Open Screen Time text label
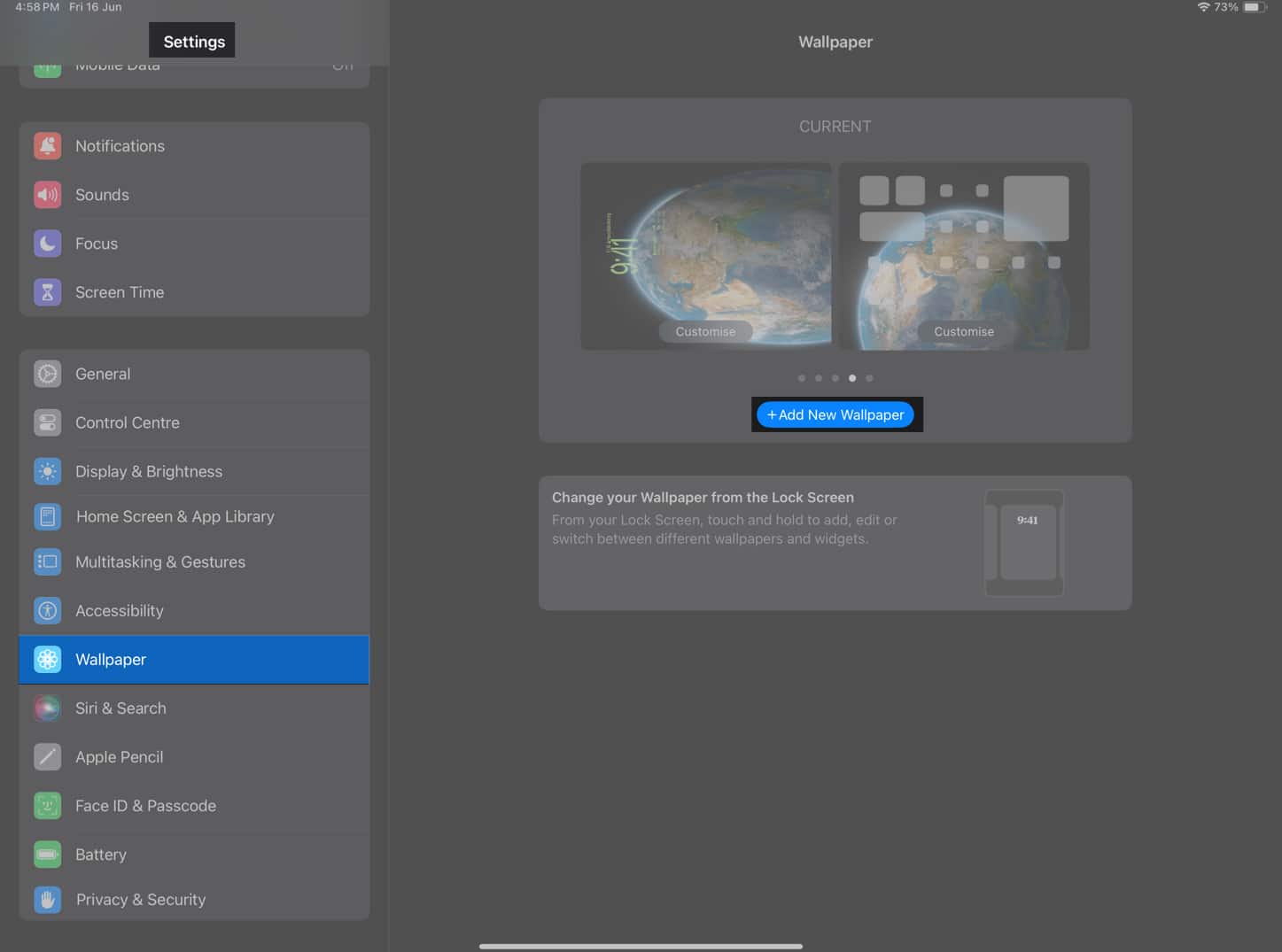Screen dimensions: 1282x952 [120, 292]
